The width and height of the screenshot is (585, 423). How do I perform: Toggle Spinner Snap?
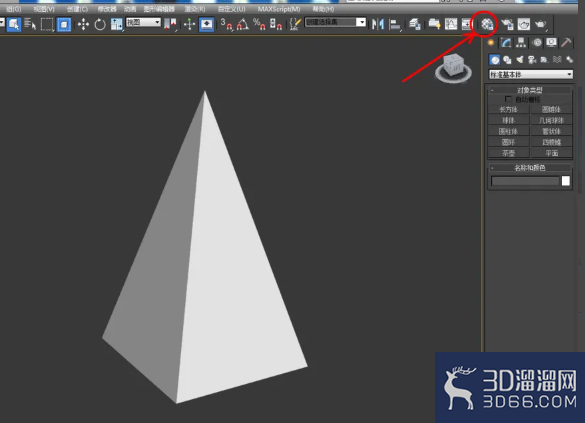tap(276, 25)
